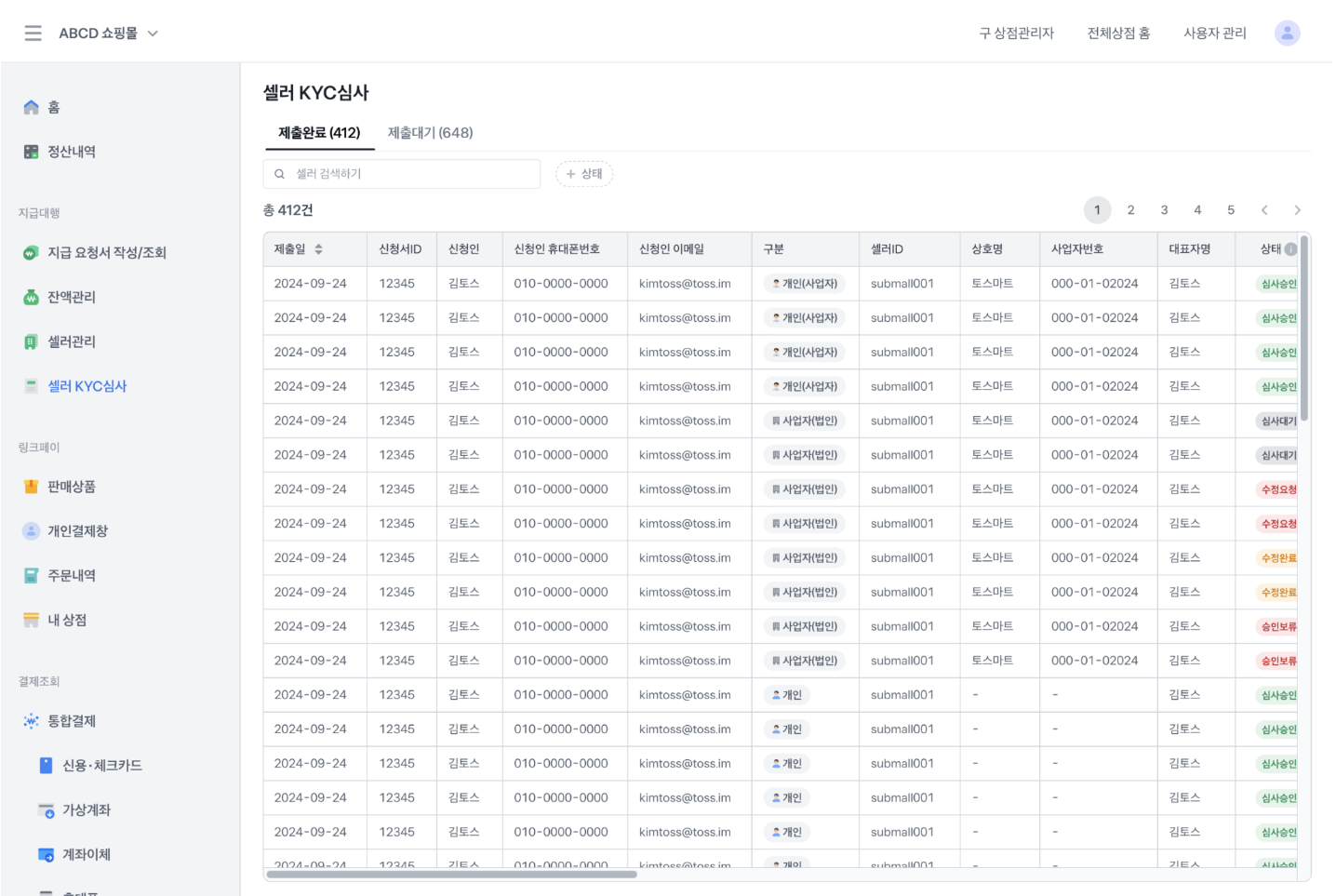Click the info icon beside 상태 header
The image size is (1336, 896).
tap(1290, 249)
